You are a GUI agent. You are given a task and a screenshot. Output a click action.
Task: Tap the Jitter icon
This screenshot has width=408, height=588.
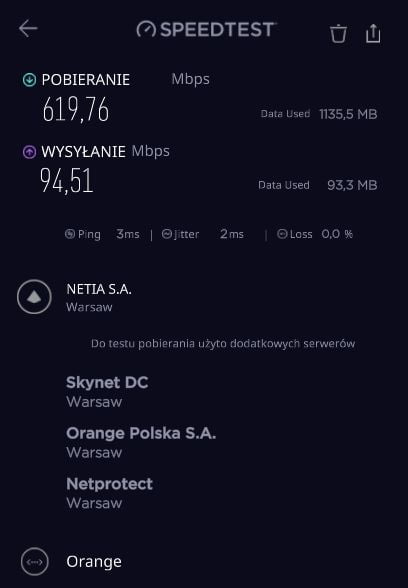pos(167,234)
